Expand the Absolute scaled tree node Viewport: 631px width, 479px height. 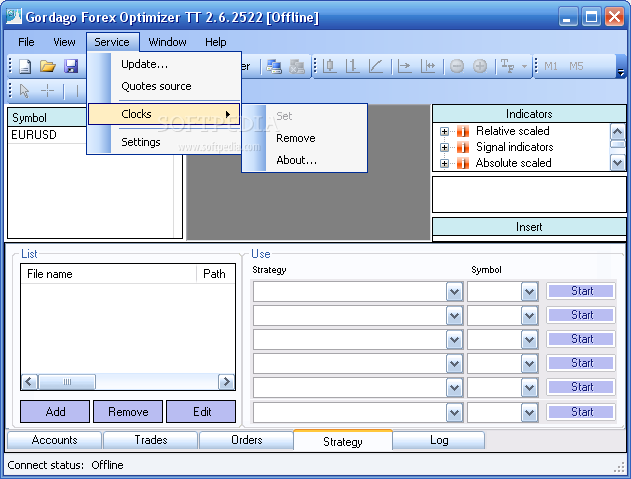444,163
